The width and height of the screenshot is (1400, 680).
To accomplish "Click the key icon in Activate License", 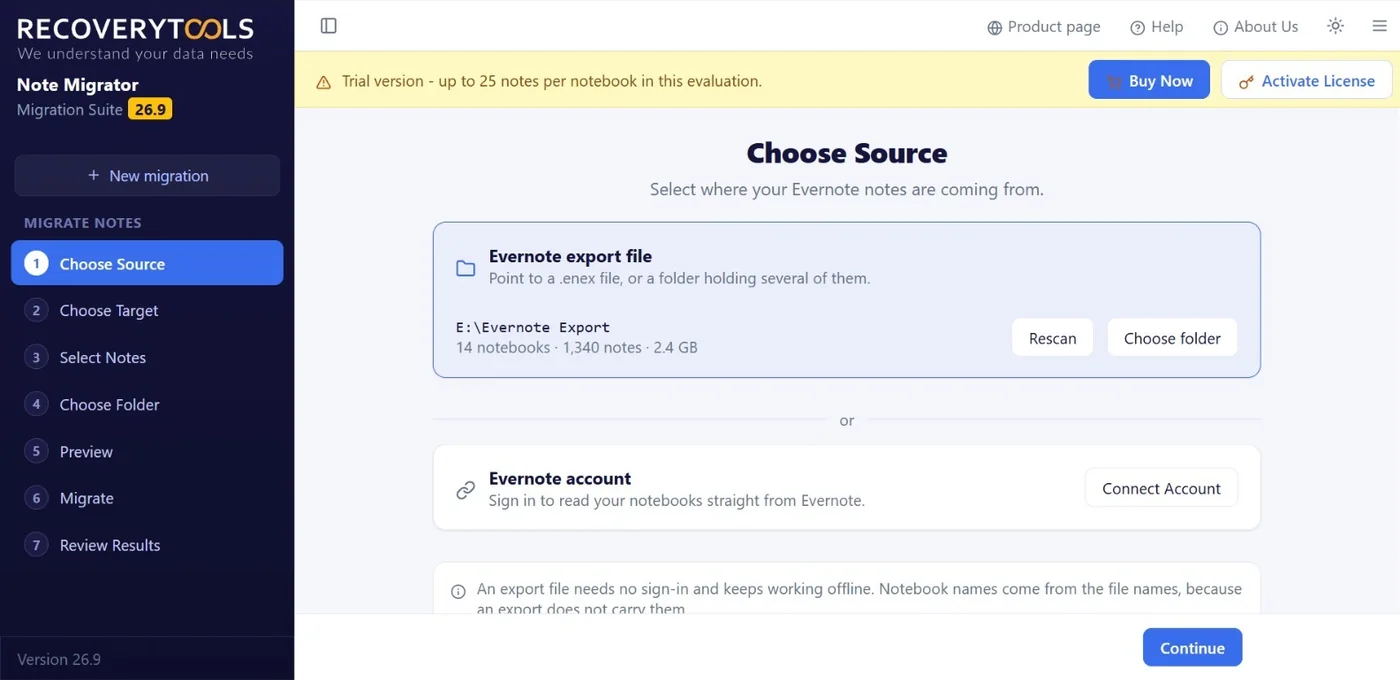I will click(x=1246, y=82).
